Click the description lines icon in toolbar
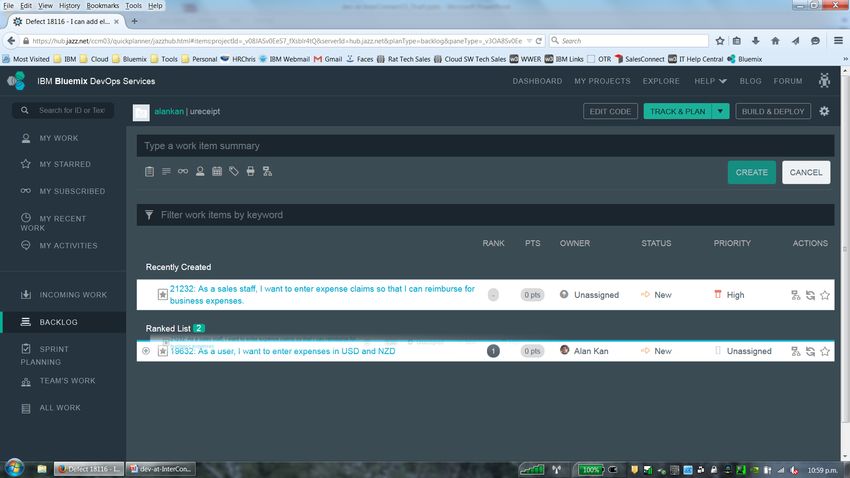 (x=166, y=171)
